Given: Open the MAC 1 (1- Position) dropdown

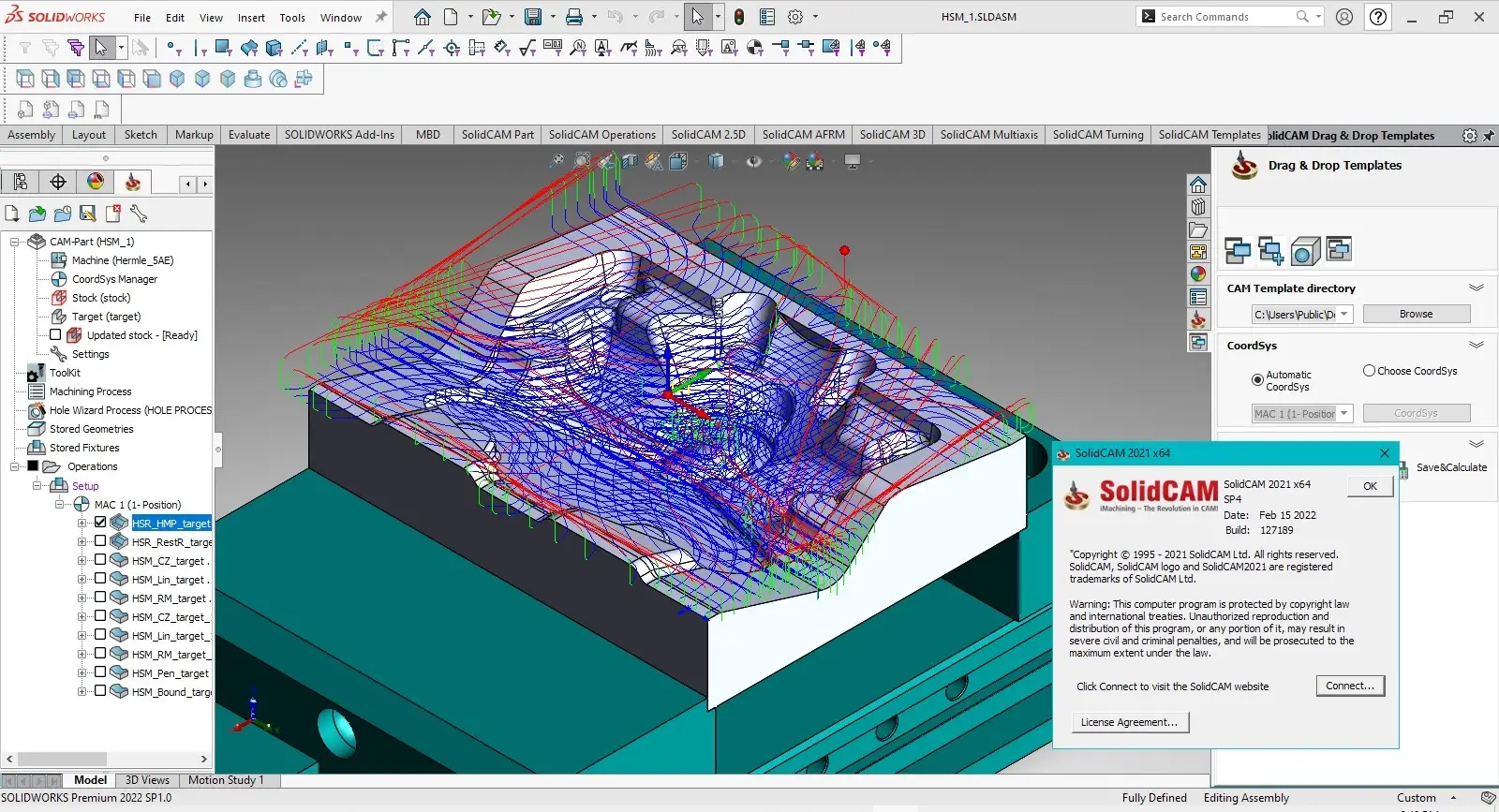Looking at the screenshot, I should point(1344,413).
